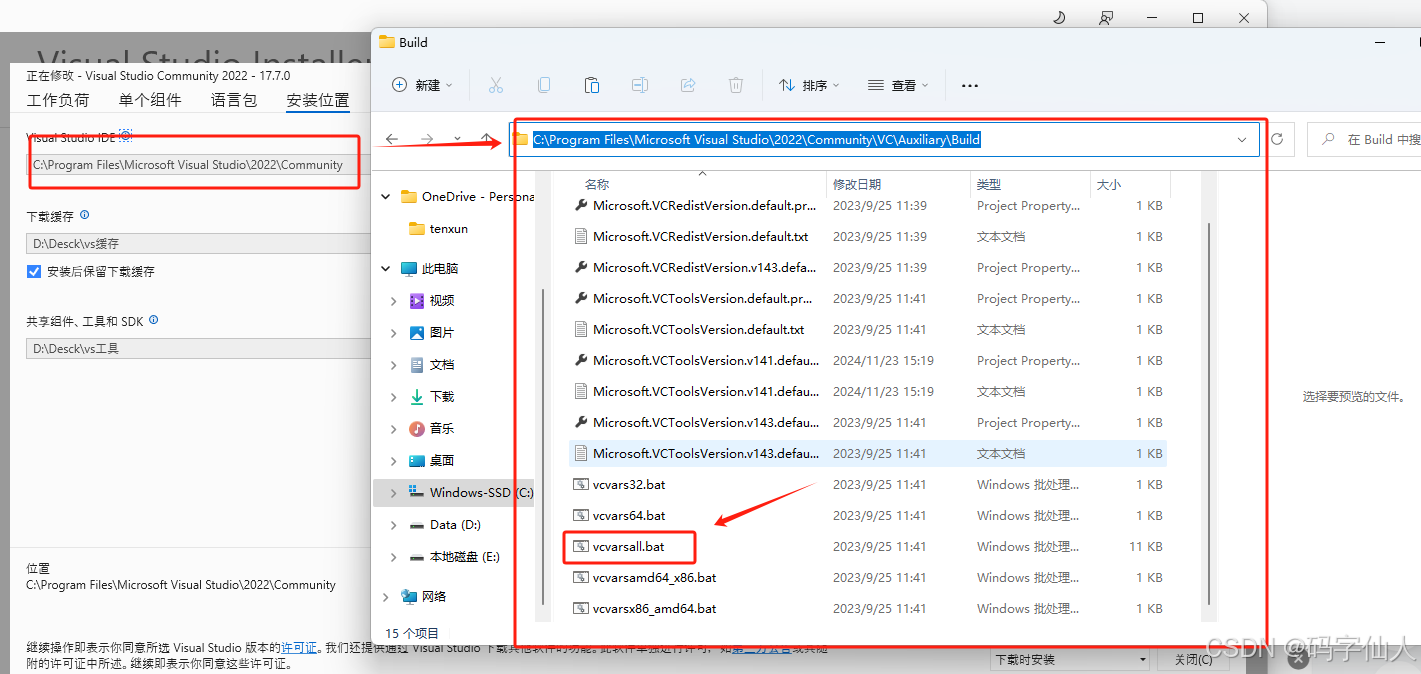Screen dimensions: 1421x674
Task: Select 本地磁盘 (E:) in sidebar
Action: coord(465,557)
